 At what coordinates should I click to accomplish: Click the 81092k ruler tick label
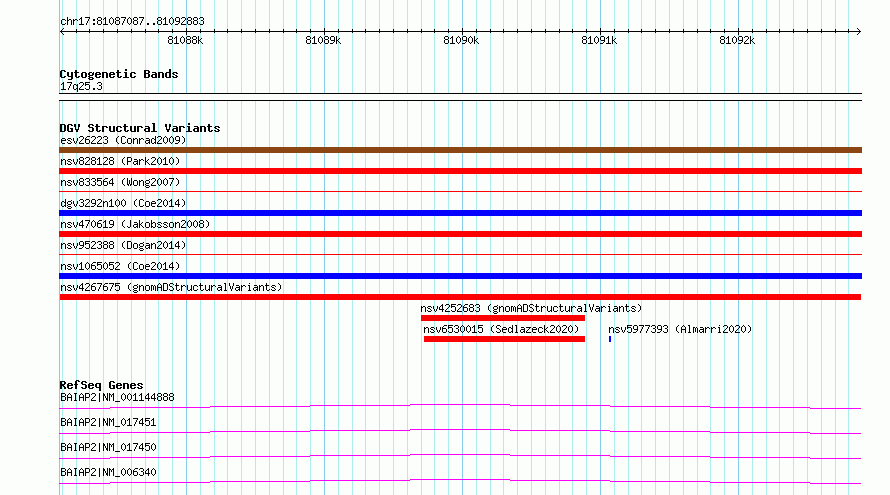pyautogui.click(x=737, y=40)
